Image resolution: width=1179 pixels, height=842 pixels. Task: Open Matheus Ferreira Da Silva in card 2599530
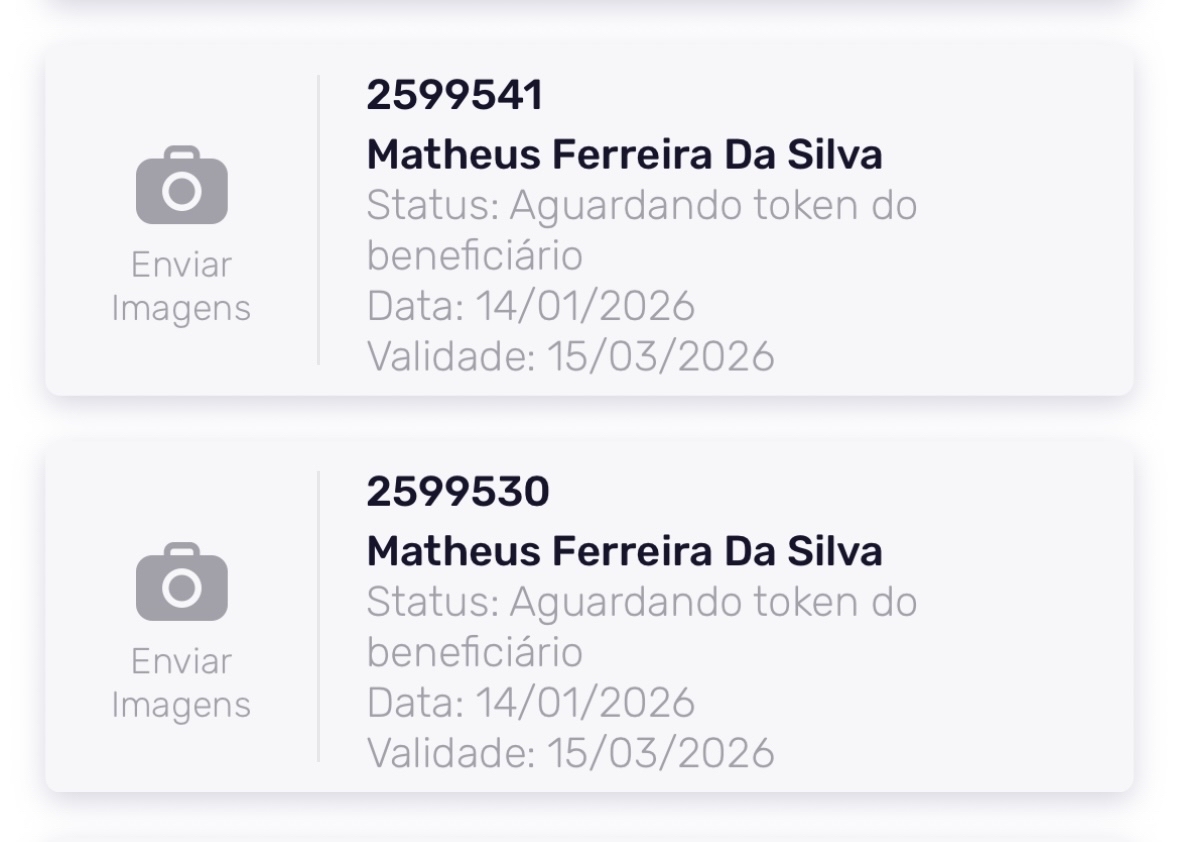pos(624,551)
